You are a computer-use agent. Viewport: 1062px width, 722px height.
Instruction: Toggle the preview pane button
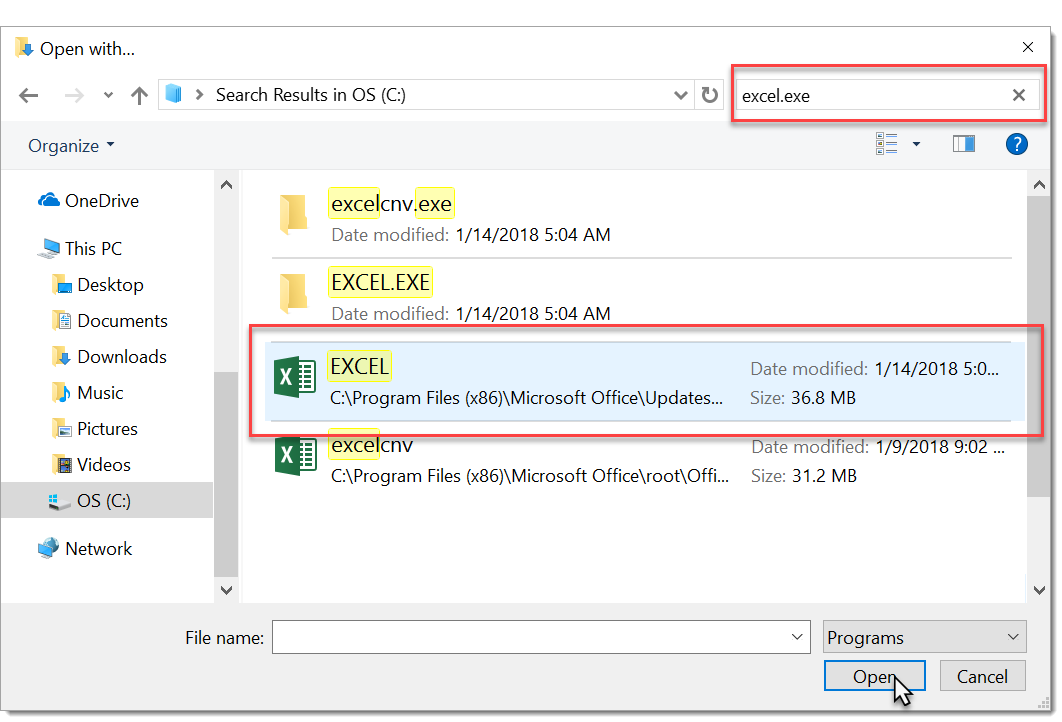click(963, 145)
